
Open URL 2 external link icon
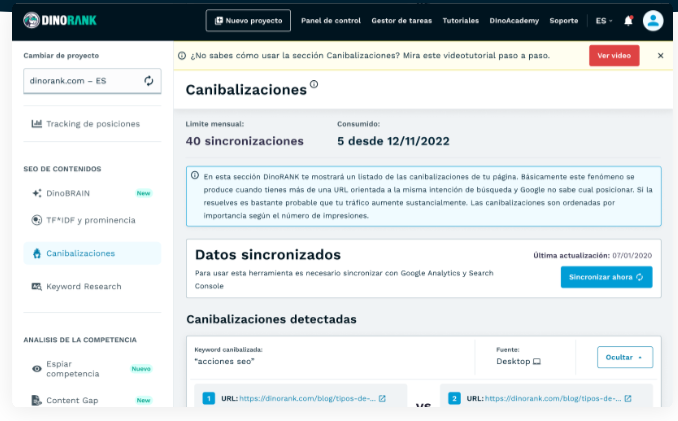pyautogui.click(x=628, y=399)
